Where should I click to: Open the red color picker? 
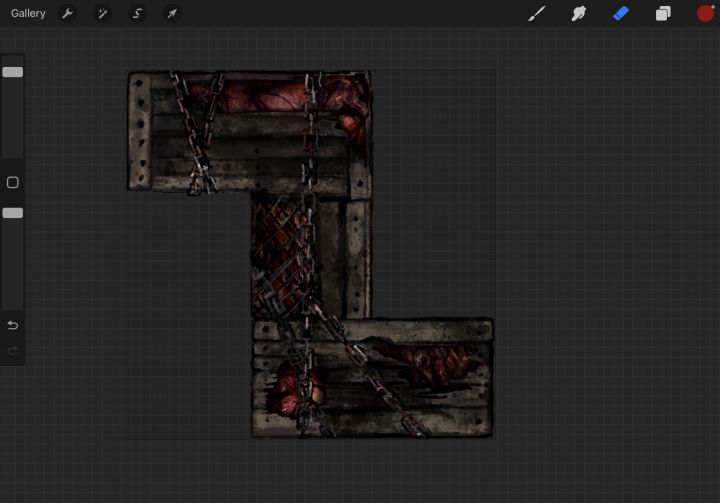(705, 13)
